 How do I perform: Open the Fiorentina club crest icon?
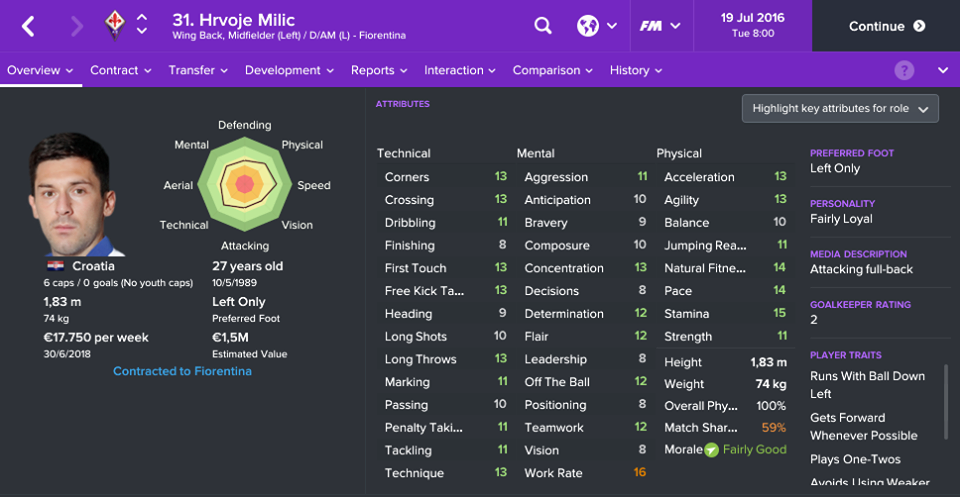click(114, 26)
